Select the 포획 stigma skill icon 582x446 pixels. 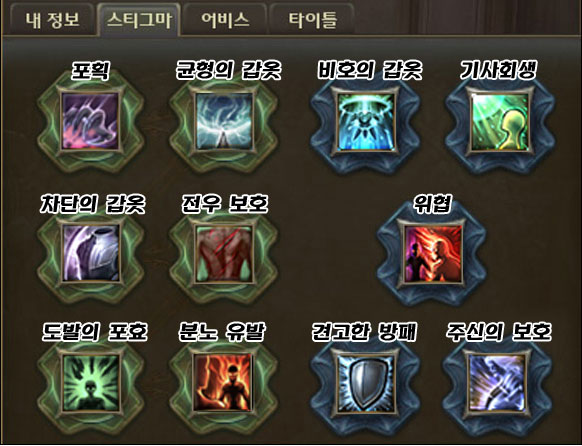pos(90,121)
